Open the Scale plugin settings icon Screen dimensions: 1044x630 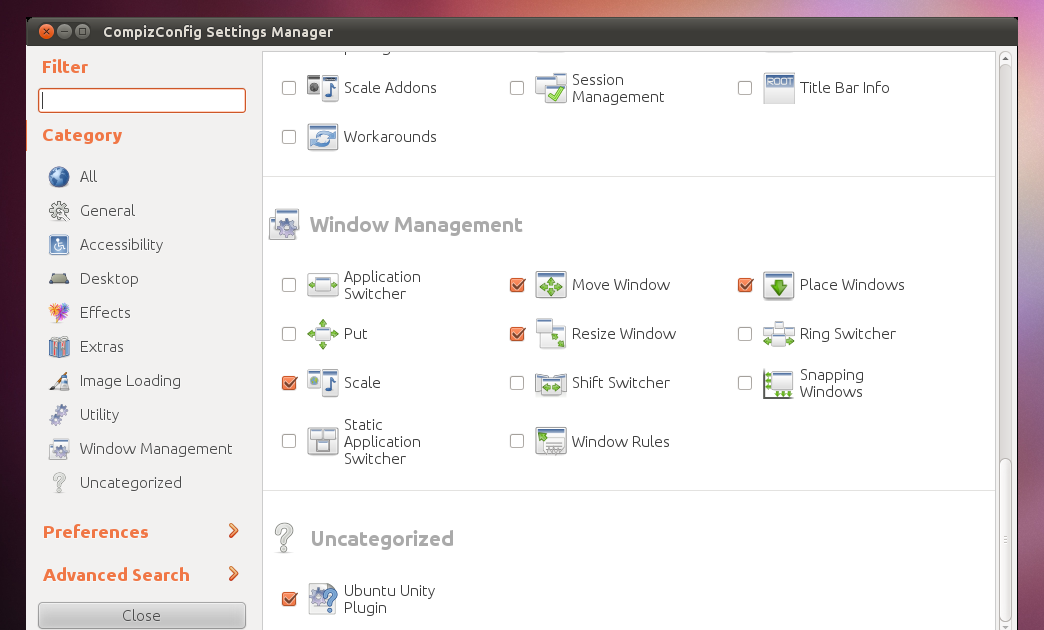point(321,383)
